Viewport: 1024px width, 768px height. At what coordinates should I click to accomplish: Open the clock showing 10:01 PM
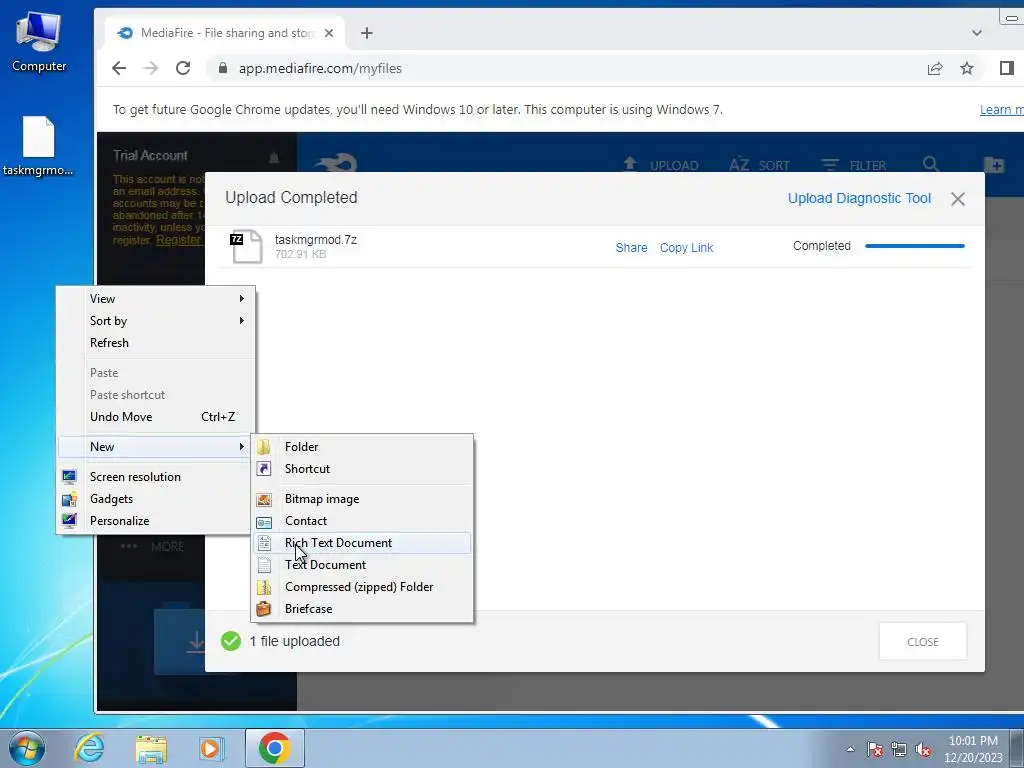[973, 749]
